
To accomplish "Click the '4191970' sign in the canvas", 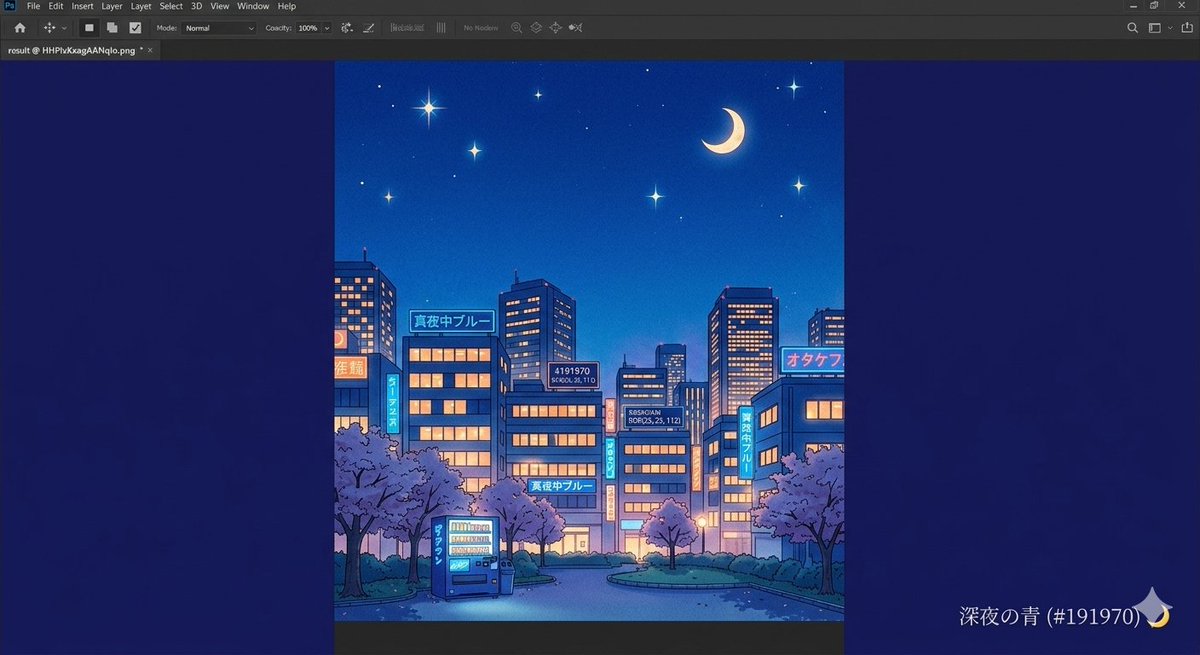I will tap(573, 375).
